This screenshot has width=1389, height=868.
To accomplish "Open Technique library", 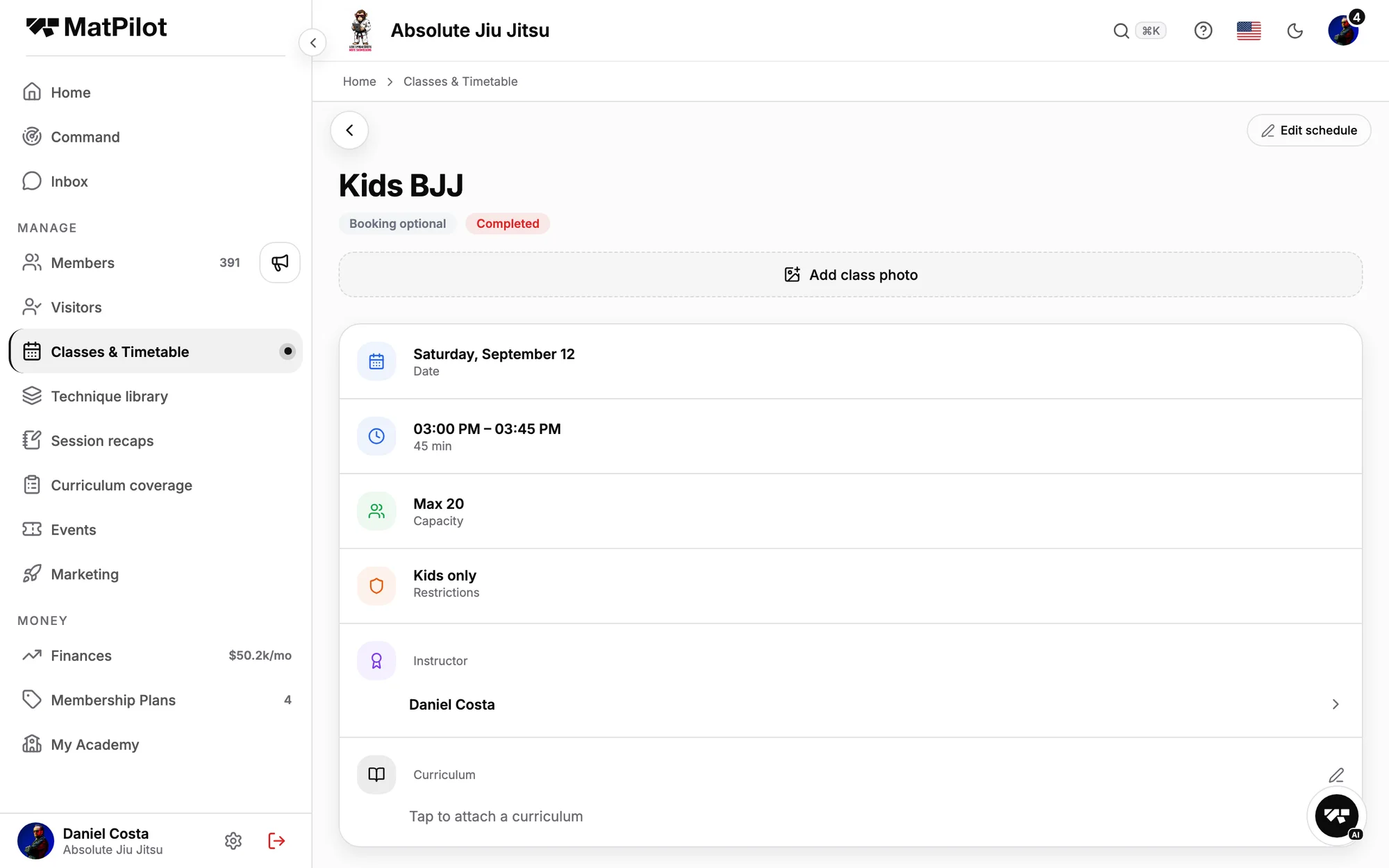I will pos(156,396).
